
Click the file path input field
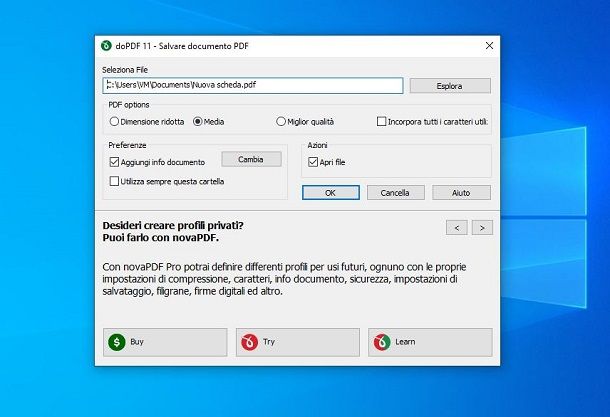[x=253, y=86]
